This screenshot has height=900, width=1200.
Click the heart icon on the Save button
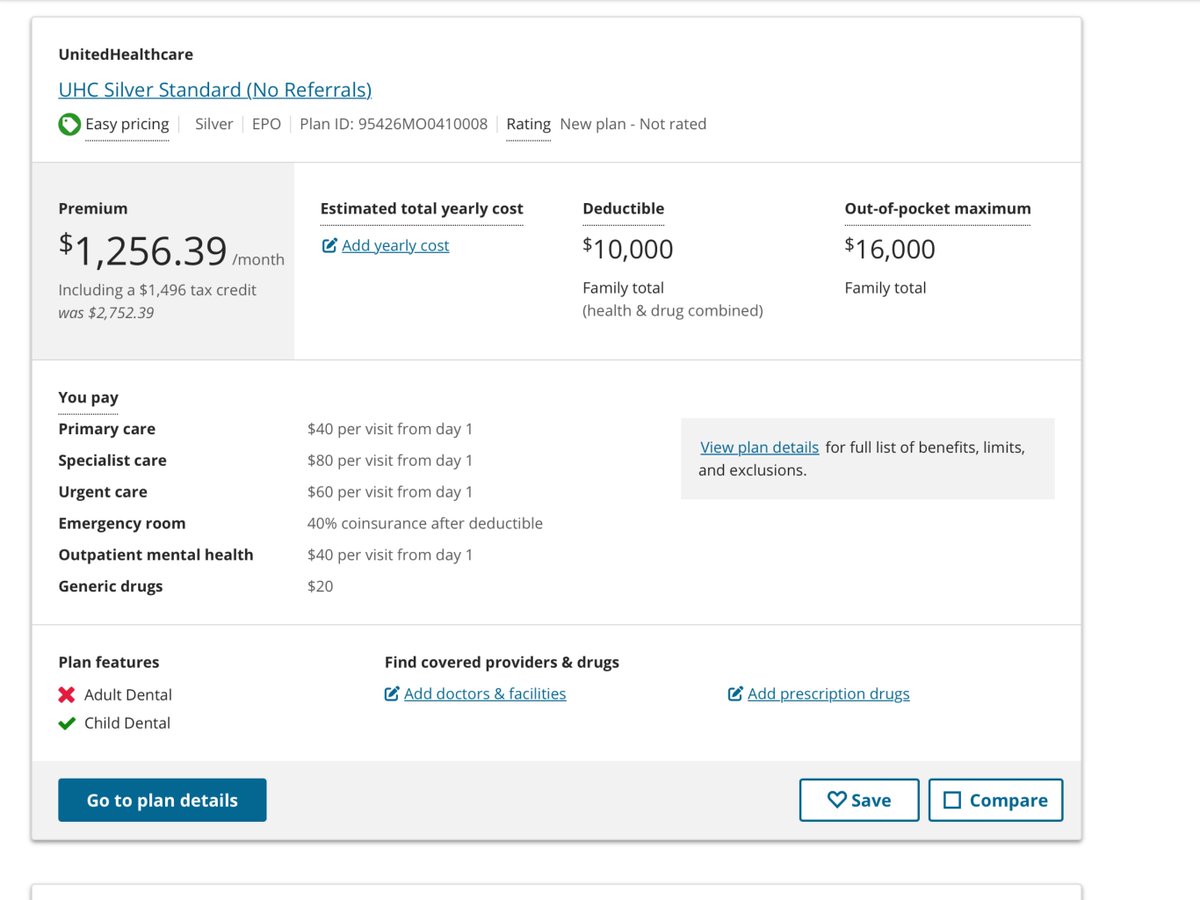(836, 800)
